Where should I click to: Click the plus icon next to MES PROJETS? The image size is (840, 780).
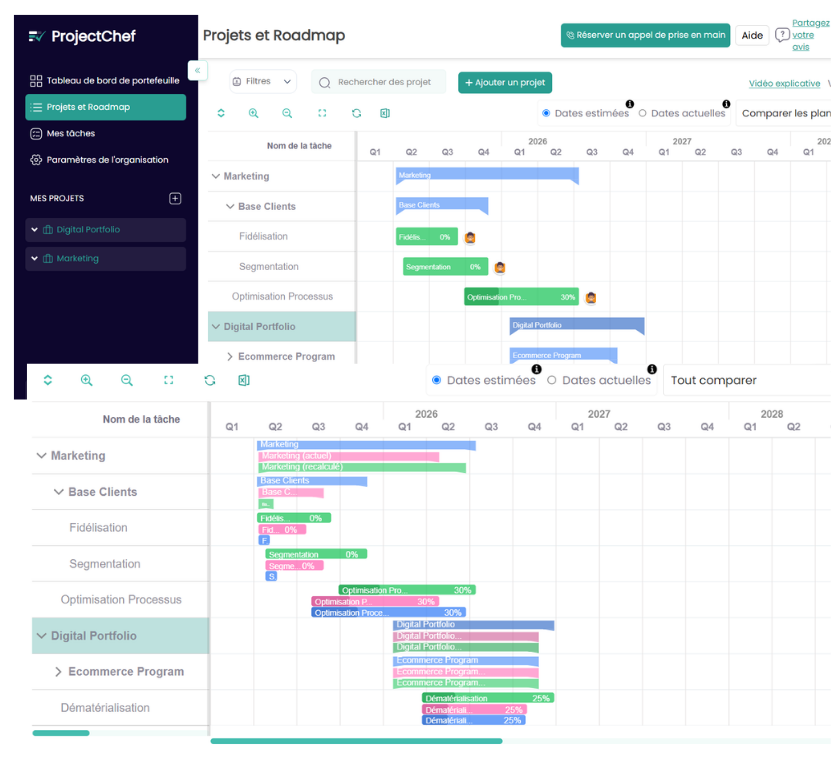pos(175,199)
